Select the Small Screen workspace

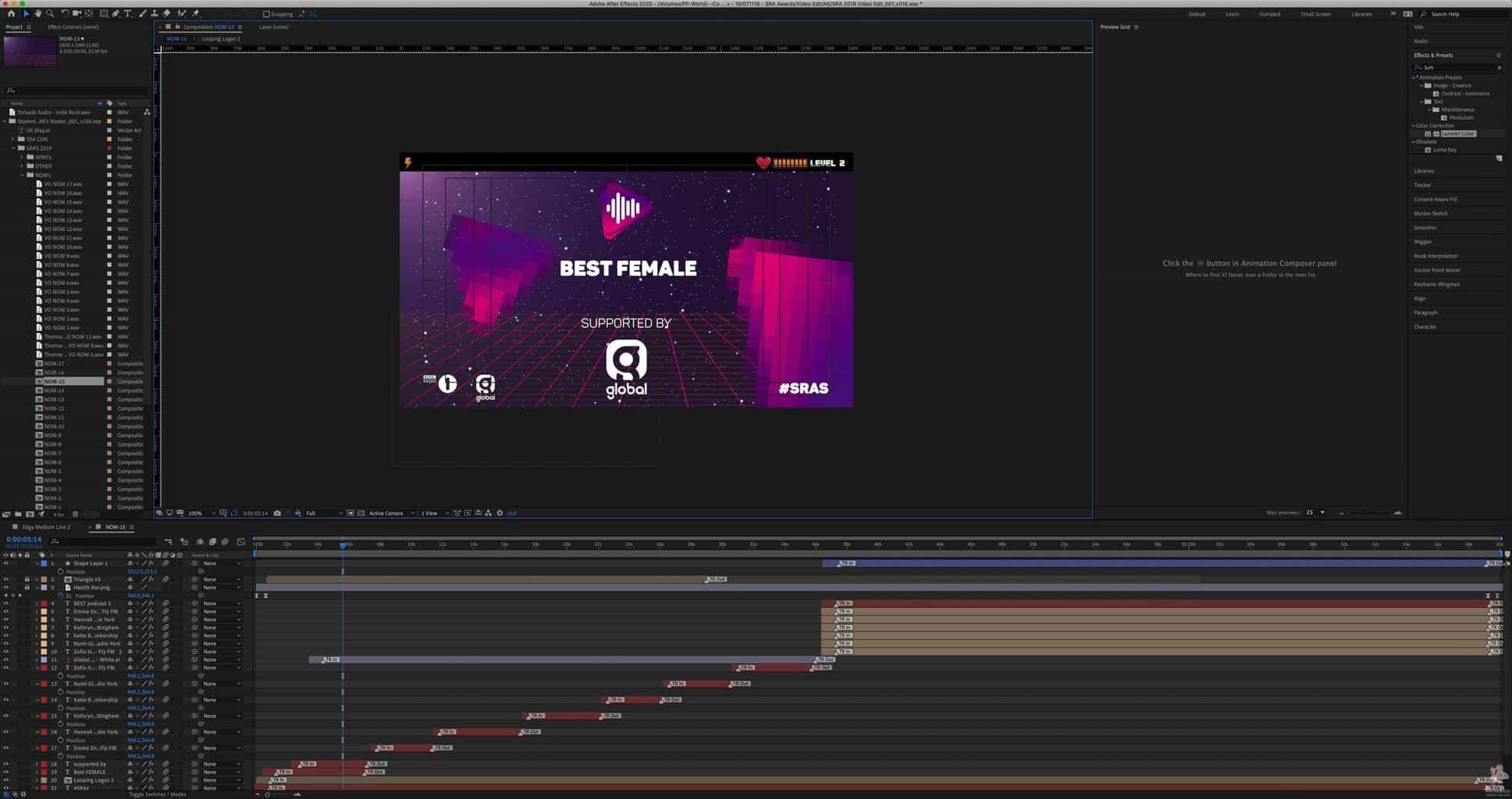pyautogui.click(x=1315, y=14)
